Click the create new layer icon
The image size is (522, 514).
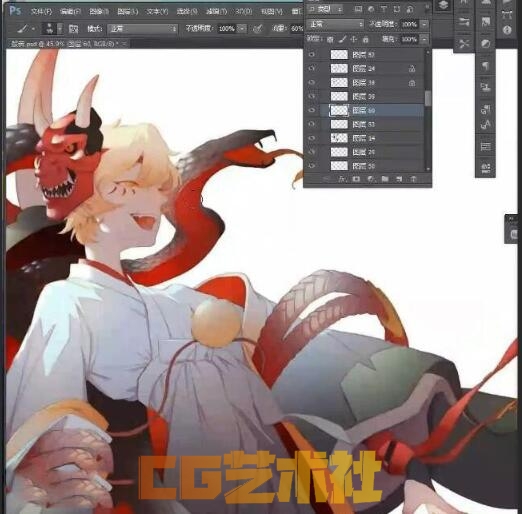click(x=399, y=179)
